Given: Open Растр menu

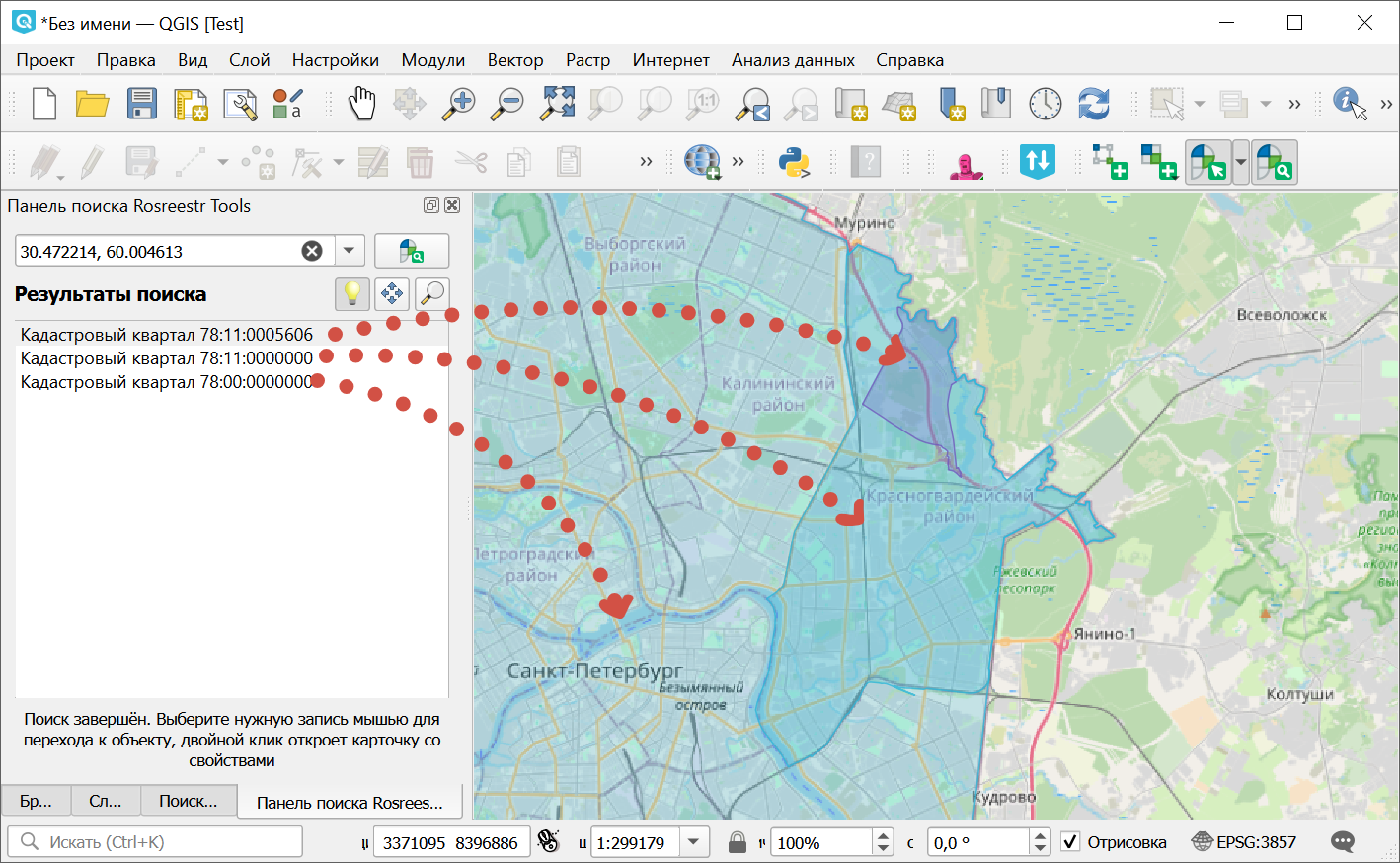Looking at the screenshot, I should [588, 60].
